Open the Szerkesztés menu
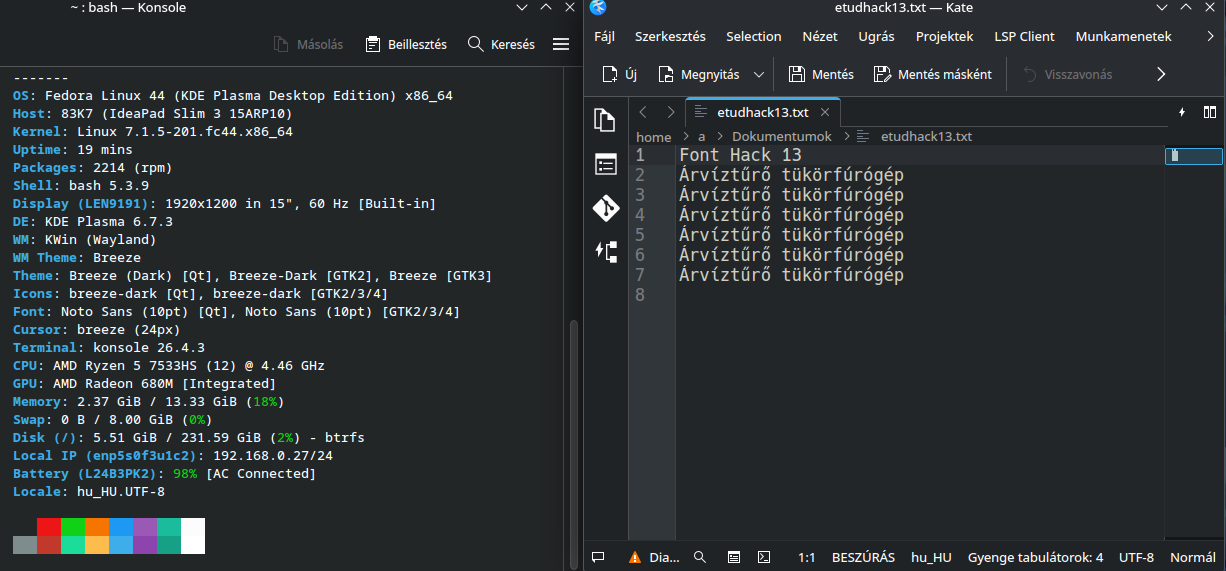The height and width of the screenshot is (571, 1226). [670, 36]
